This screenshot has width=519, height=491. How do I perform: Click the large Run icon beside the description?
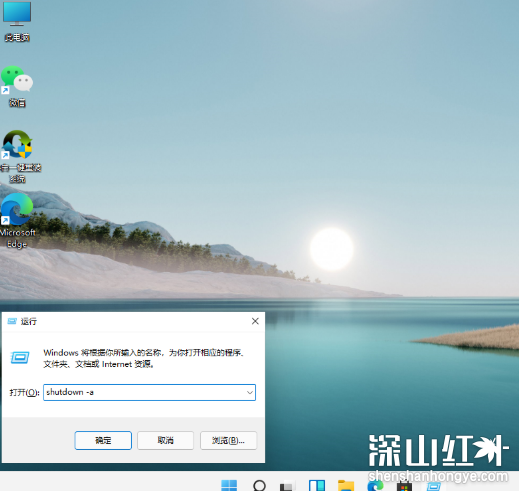(20, 358)
